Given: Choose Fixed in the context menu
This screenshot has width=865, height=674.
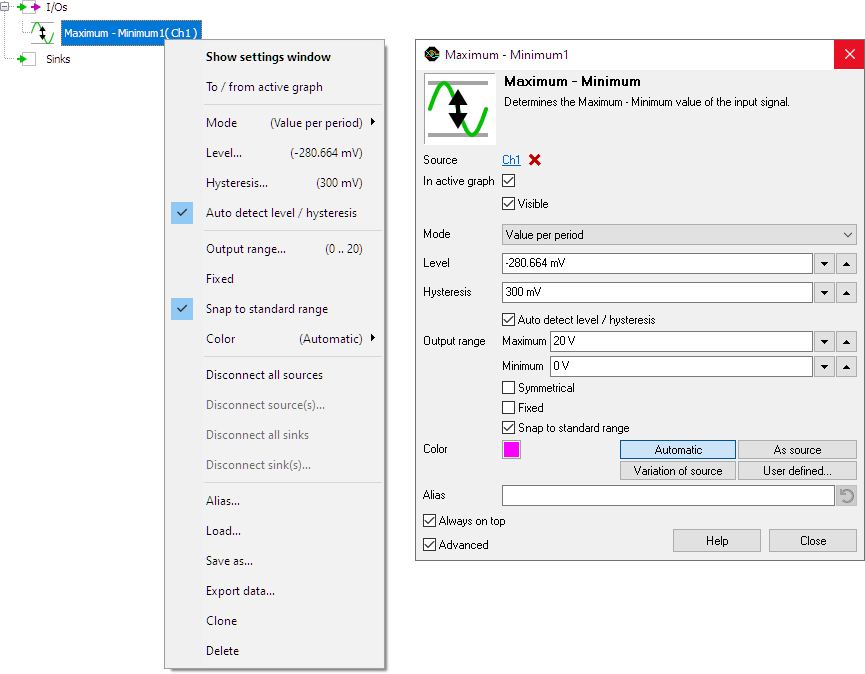Looking at the screenshot, I should point(275,279).
